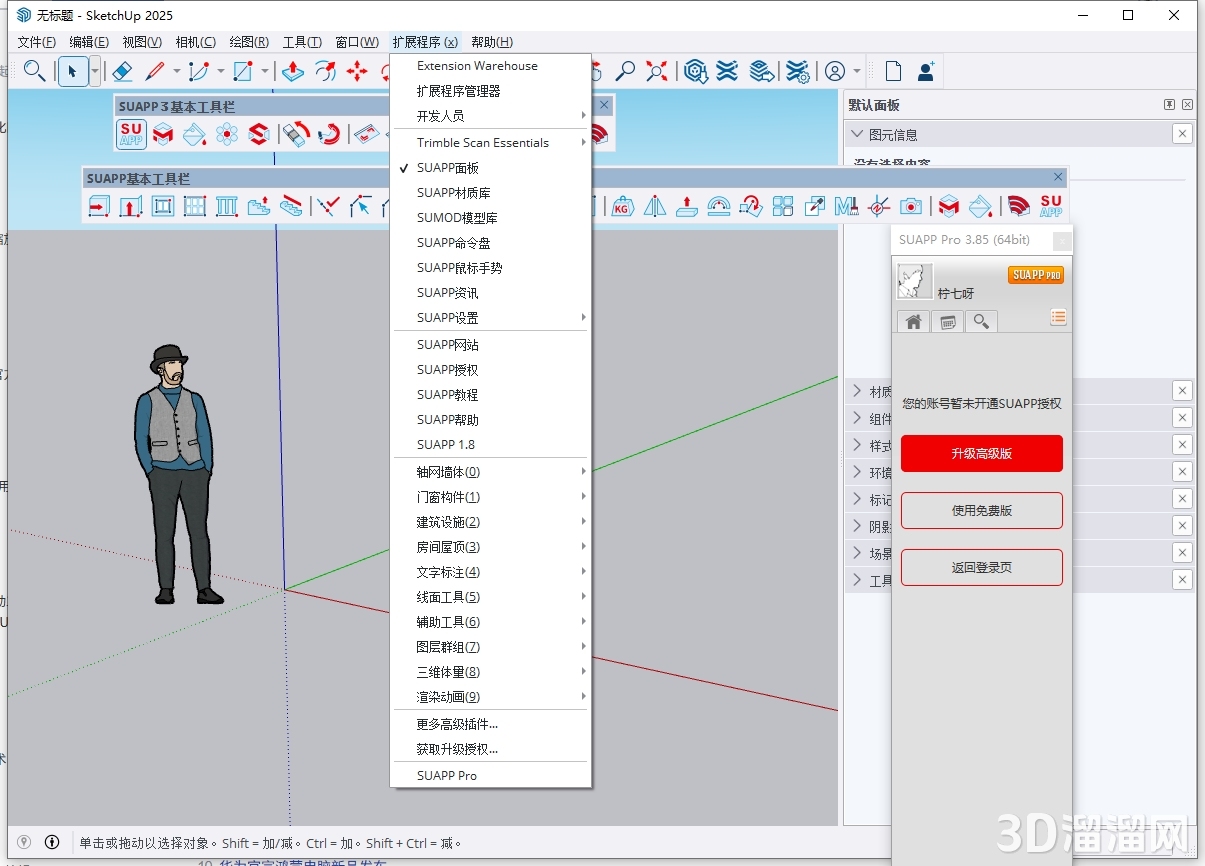The image size is (1205, 866).
Task: Select the Rectangle shape tool
Action: tap(243, 71)
